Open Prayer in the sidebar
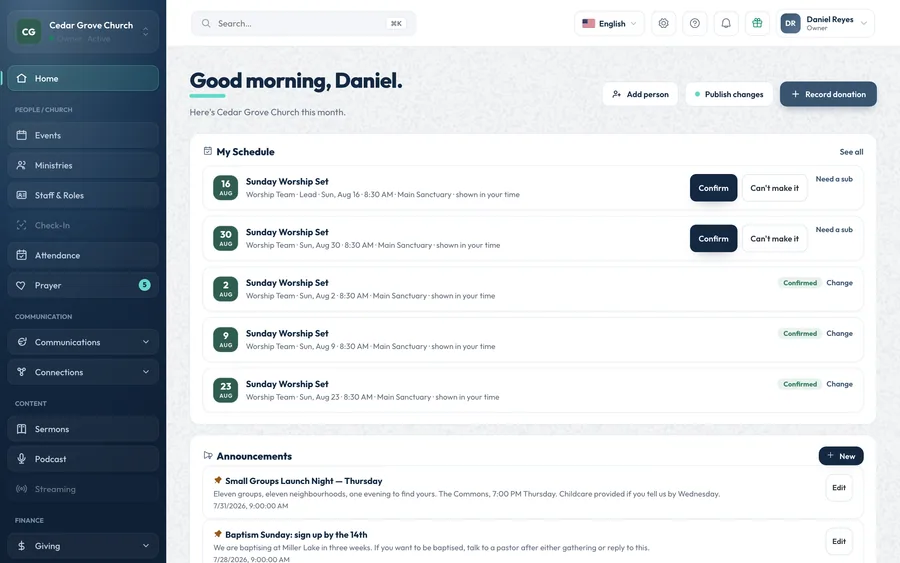The image size is (900, 563). 83,285
